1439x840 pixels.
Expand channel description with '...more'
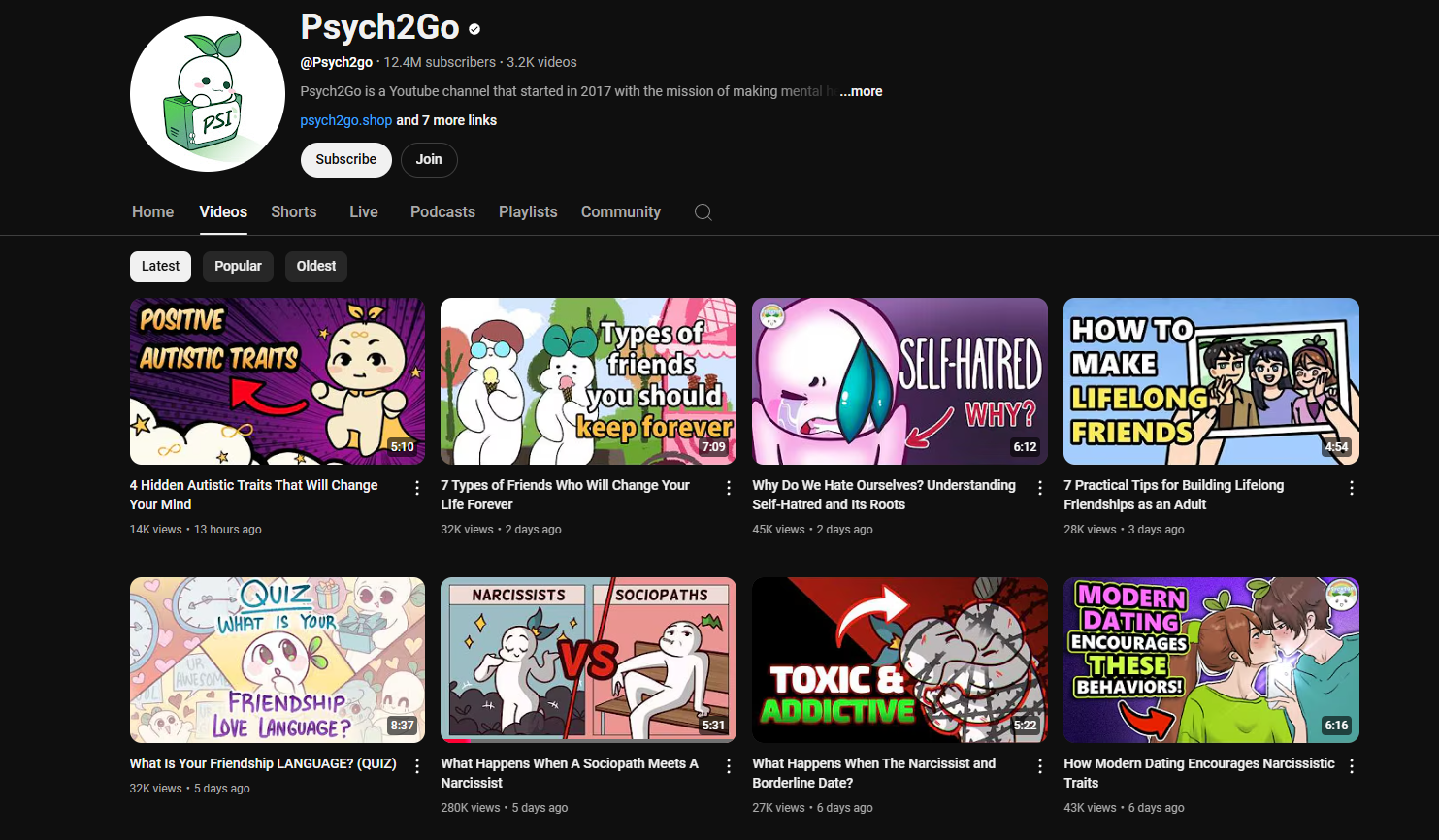tap(861, 91)
